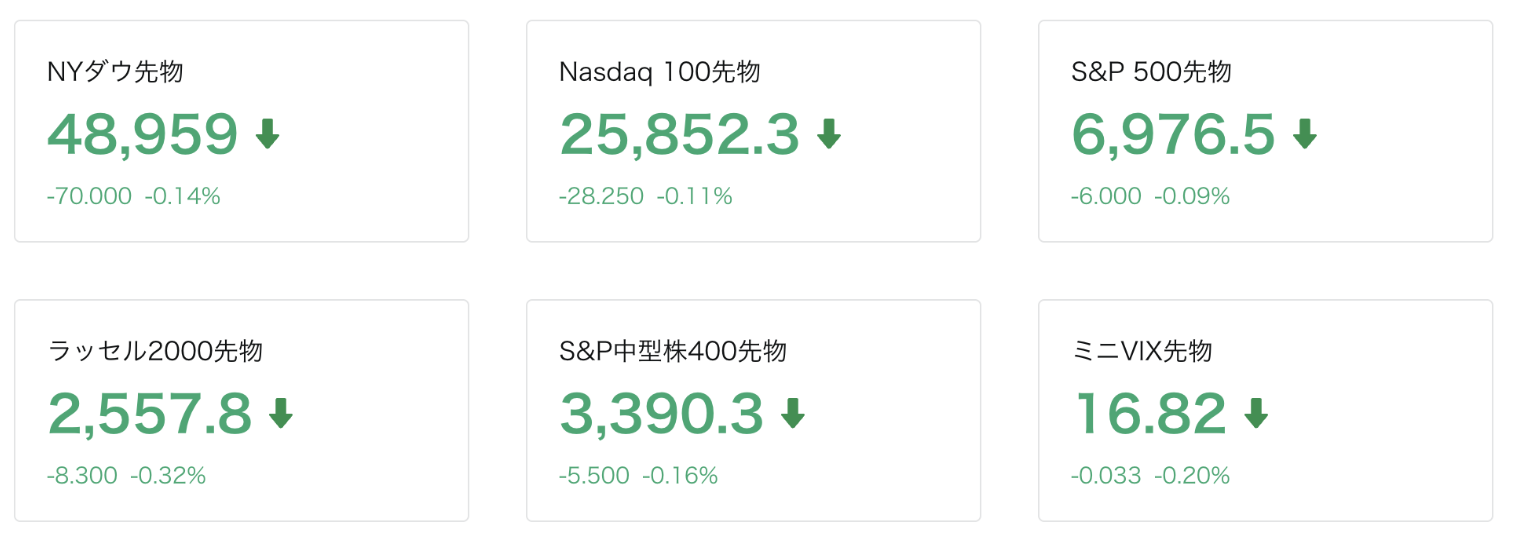
Task: Open the Nasdaq 100先物 title link
Action: (x=659, y=72)
